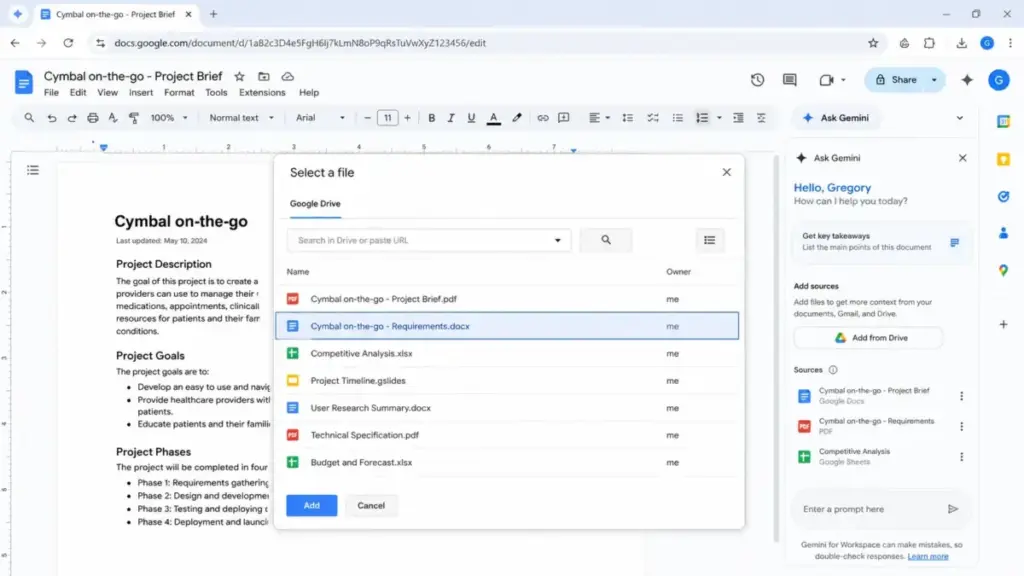Toggle bold formatting
The height and width of the screenshot is (576, 1024).
(431, 118)
